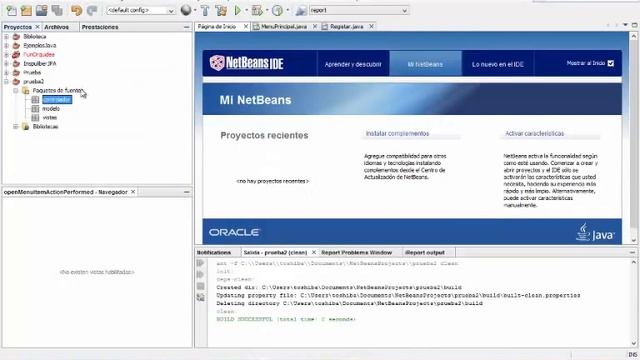Click the New Project toolbar icon

[x=27, y=10]
